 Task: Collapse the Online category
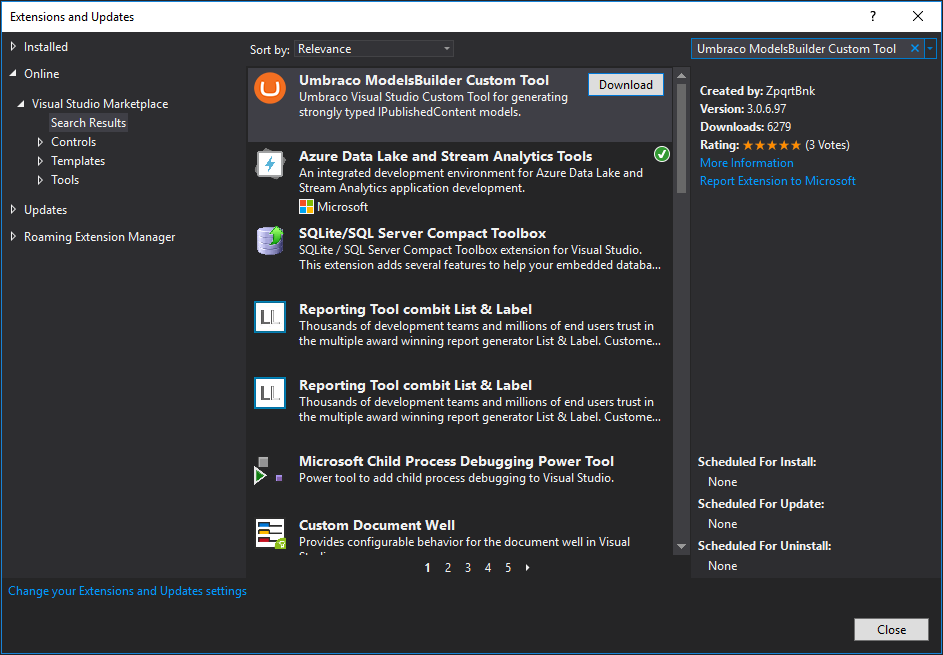coord(13,73)
